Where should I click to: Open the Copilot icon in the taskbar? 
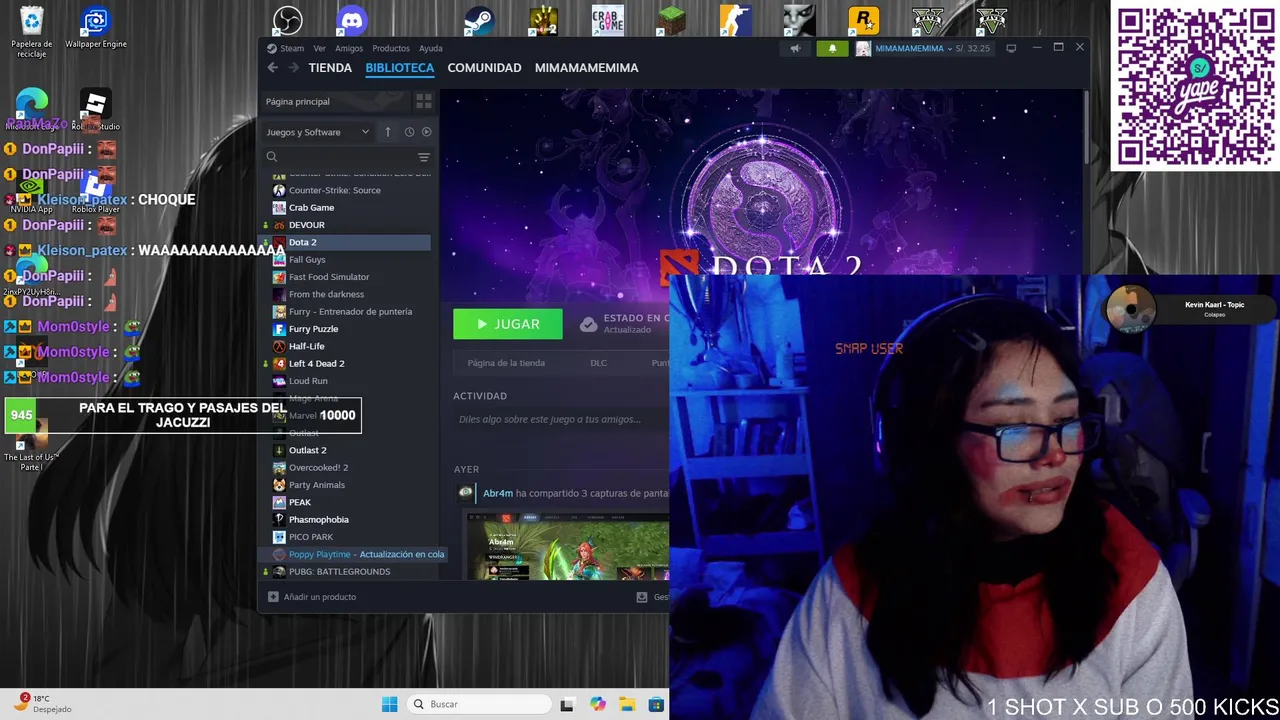pyautogui.click(x=598, y=704)
